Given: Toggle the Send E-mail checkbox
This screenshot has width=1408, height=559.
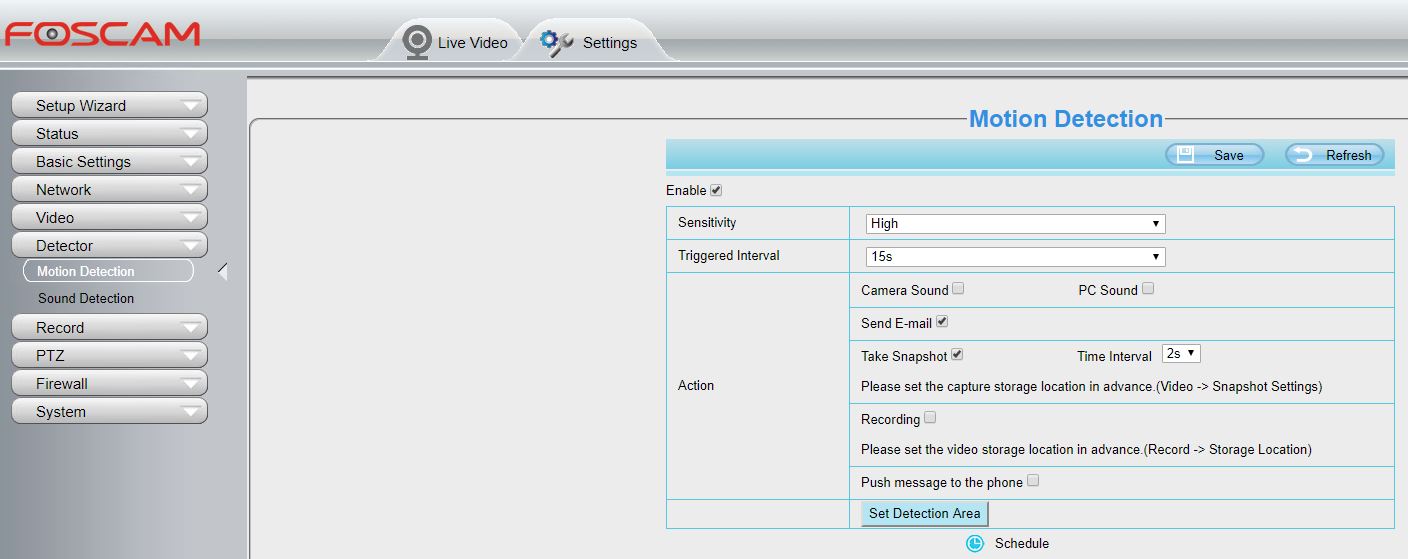Looking at the screenshot, I should pyautogui.click(x=942, y=322).
